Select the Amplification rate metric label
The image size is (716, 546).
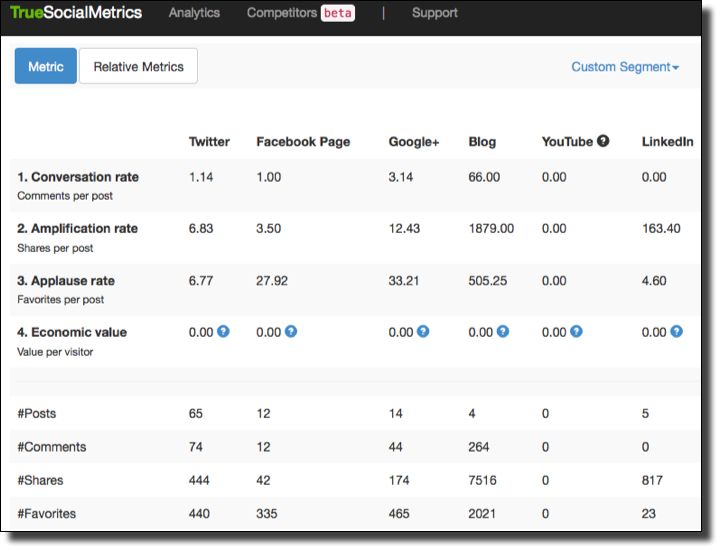[x=77, y=229]
